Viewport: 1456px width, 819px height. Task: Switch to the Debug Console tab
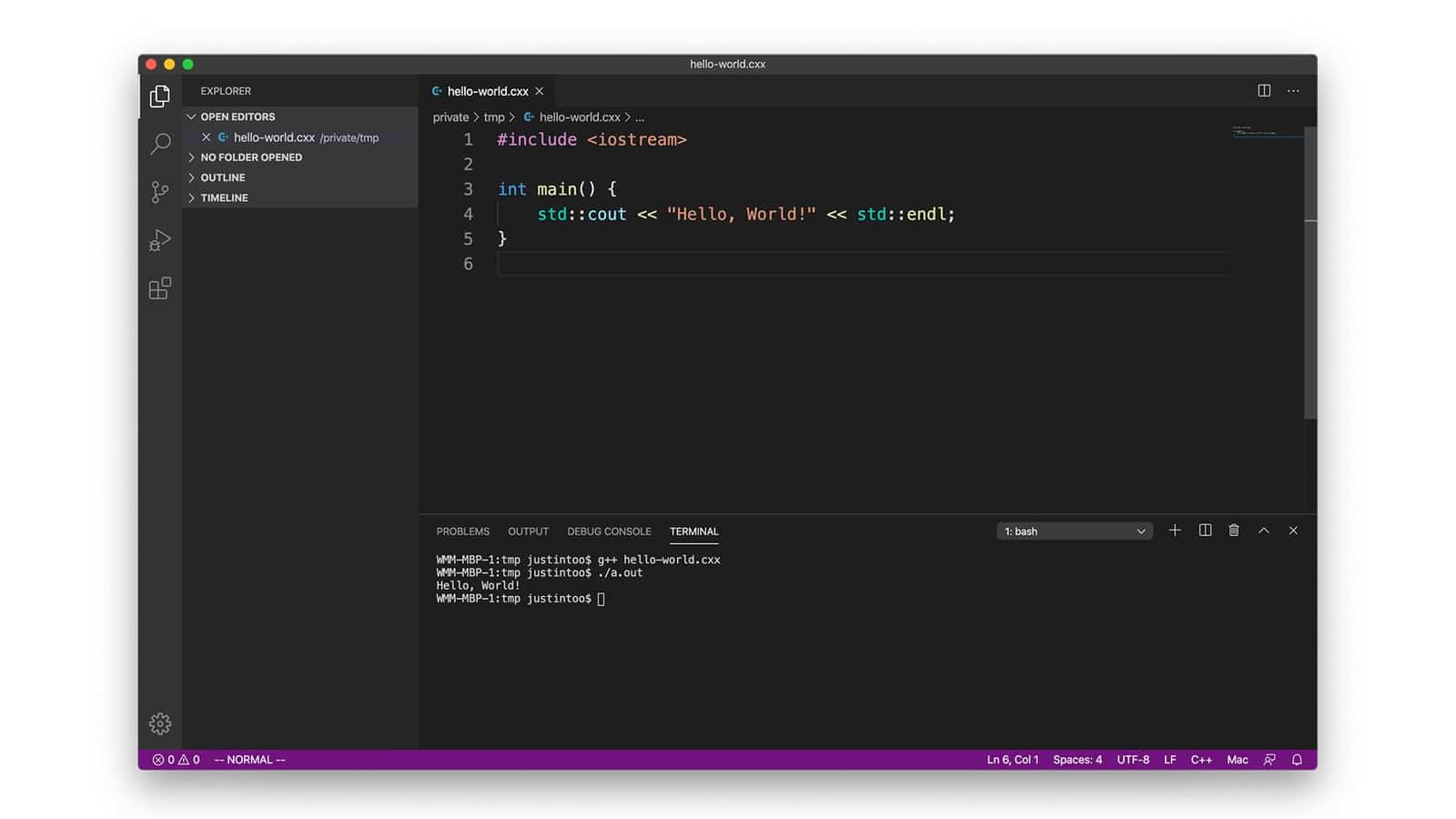(x=609, y=531)
